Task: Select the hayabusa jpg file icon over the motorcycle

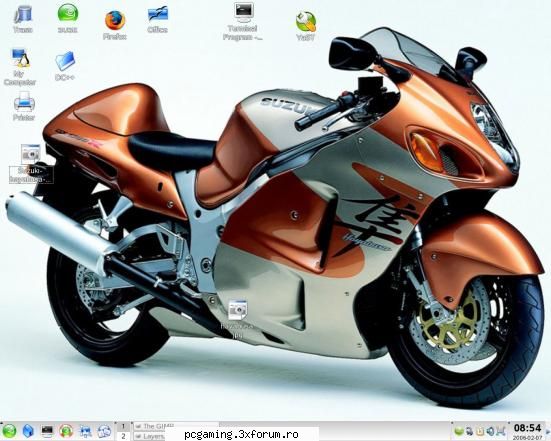Action: 238,319
